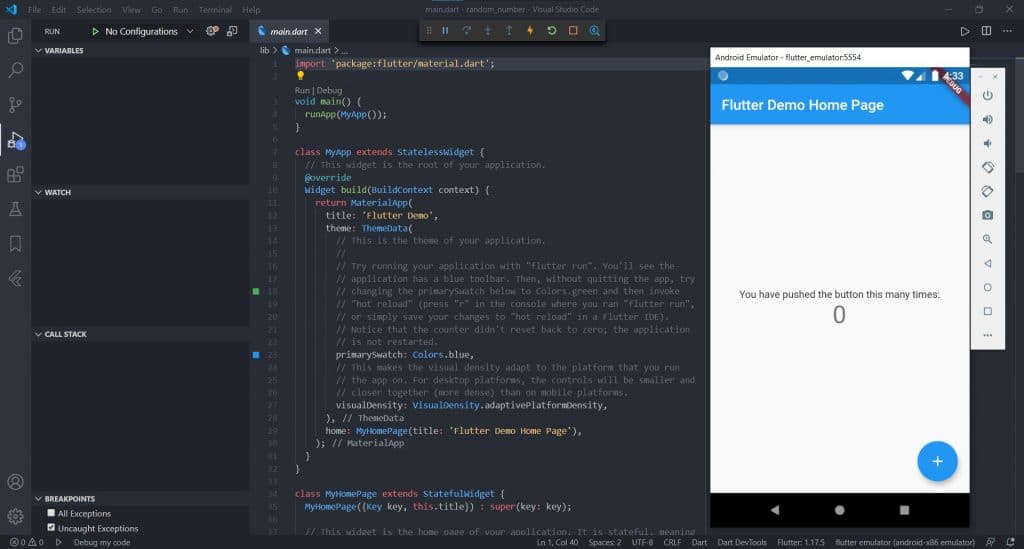Stop the debug session
Screen dimensions: 1024x549
pyautogui.click(x=573, y=31)
